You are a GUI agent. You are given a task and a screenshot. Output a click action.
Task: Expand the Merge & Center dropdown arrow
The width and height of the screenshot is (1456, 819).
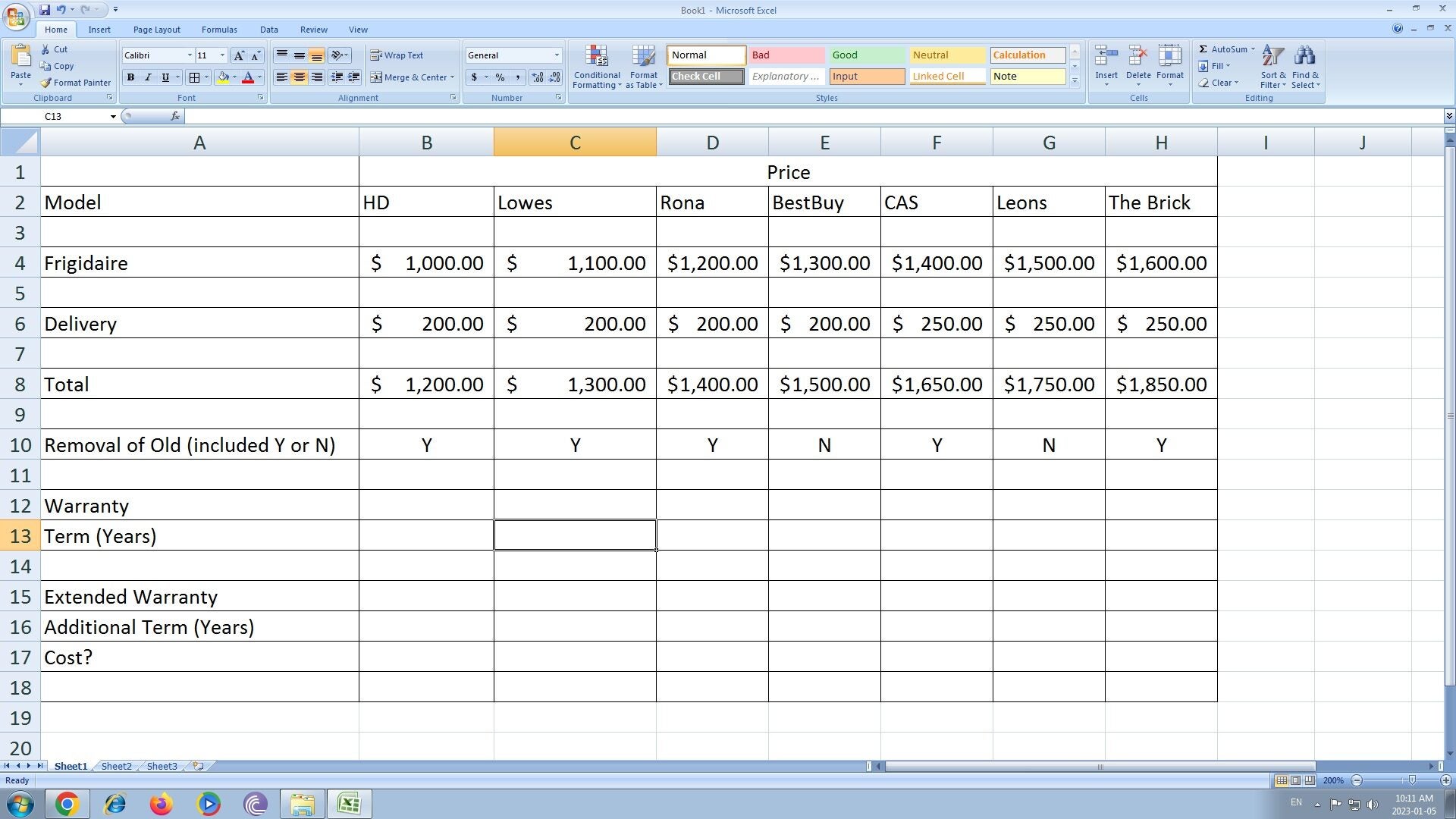(453, 77)
